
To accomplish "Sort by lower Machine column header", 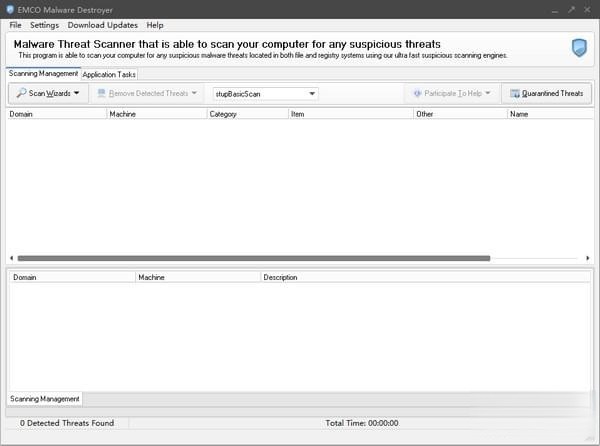I will tap(198, 277).
